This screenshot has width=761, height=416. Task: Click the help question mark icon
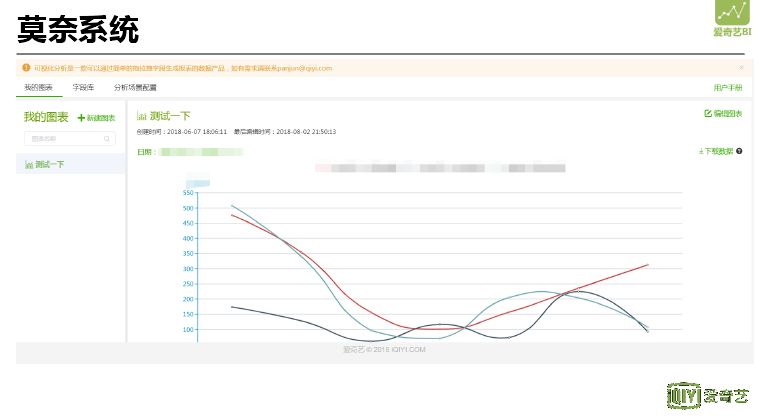point(739,151)
